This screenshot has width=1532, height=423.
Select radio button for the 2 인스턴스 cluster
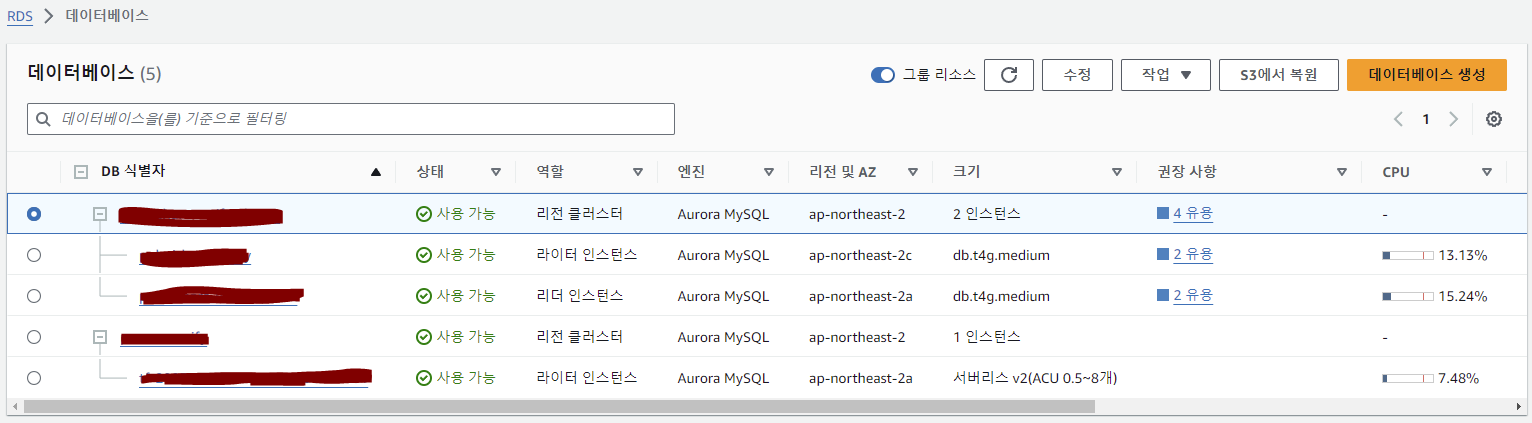[35, 214]
